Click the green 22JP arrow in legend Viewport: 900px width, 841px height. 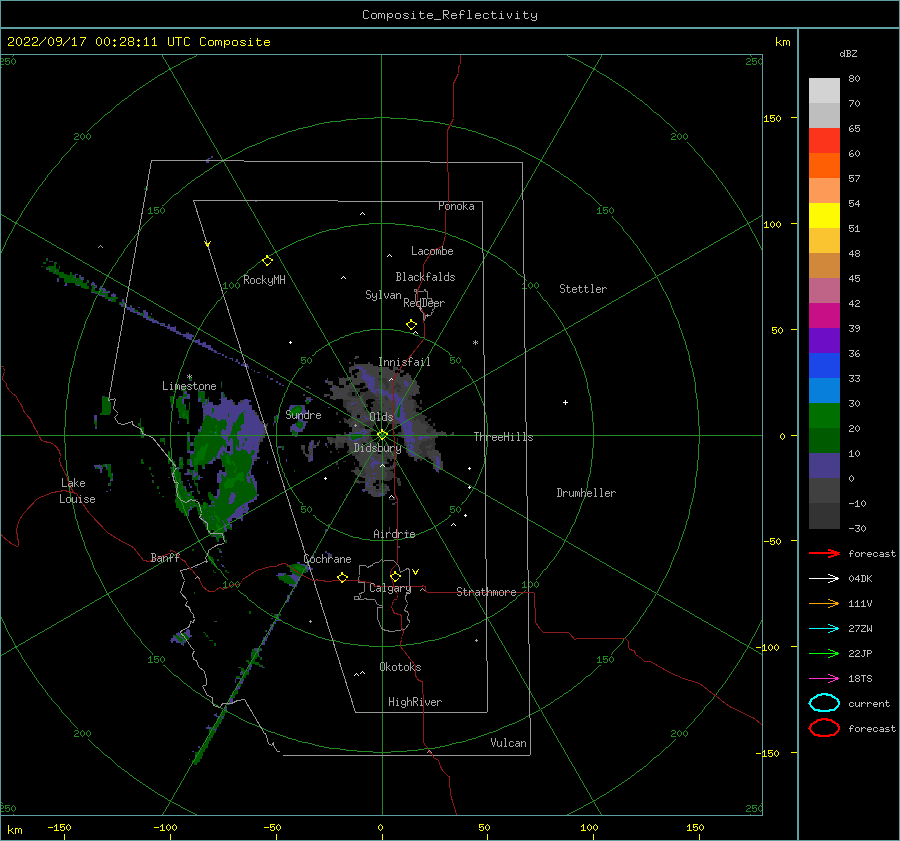[x=824, y=653]
